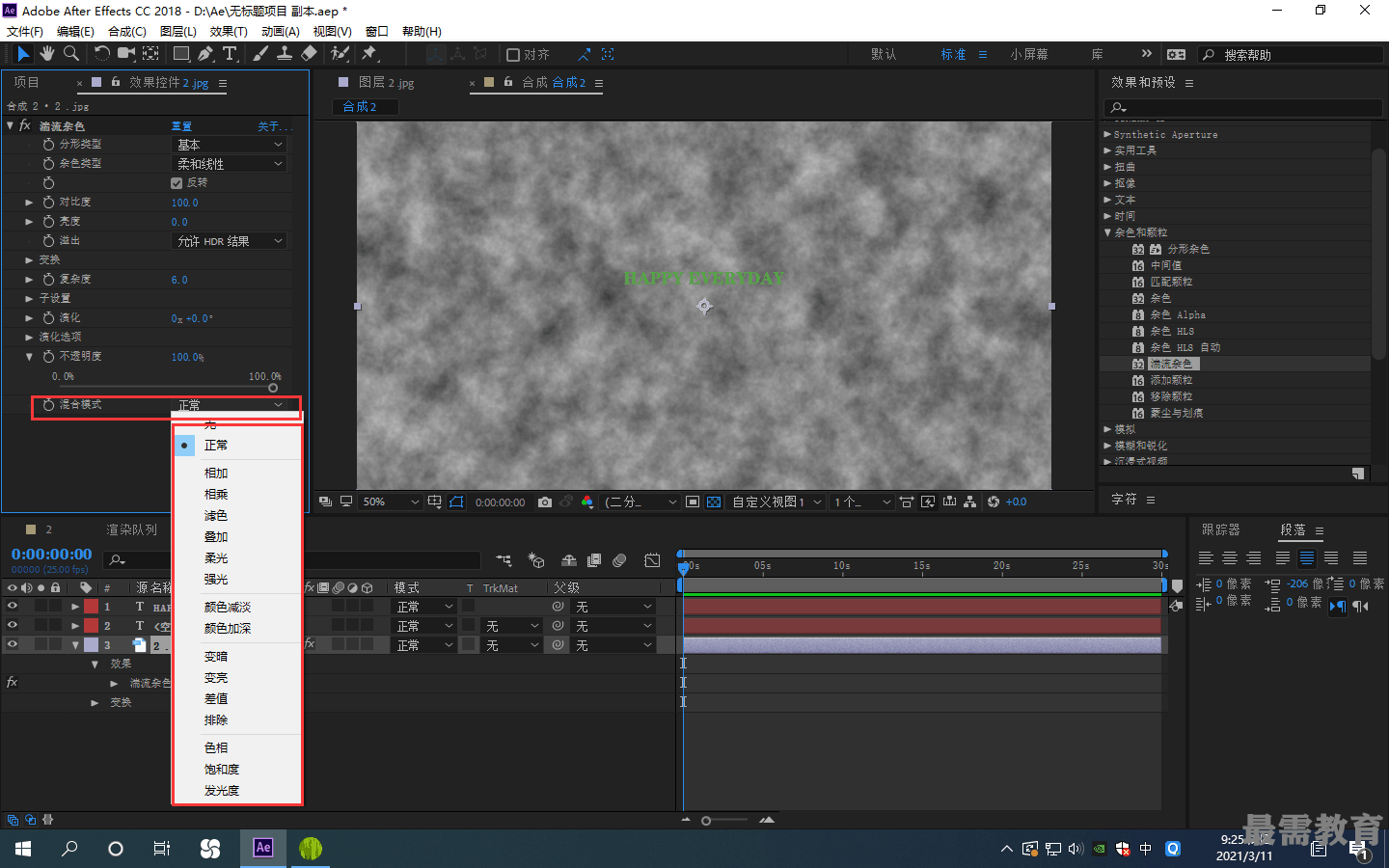This screenshot has height=868, width=1389.
Task: Toggle the Draft 3D timeline icon
Action: click(536, 560)
